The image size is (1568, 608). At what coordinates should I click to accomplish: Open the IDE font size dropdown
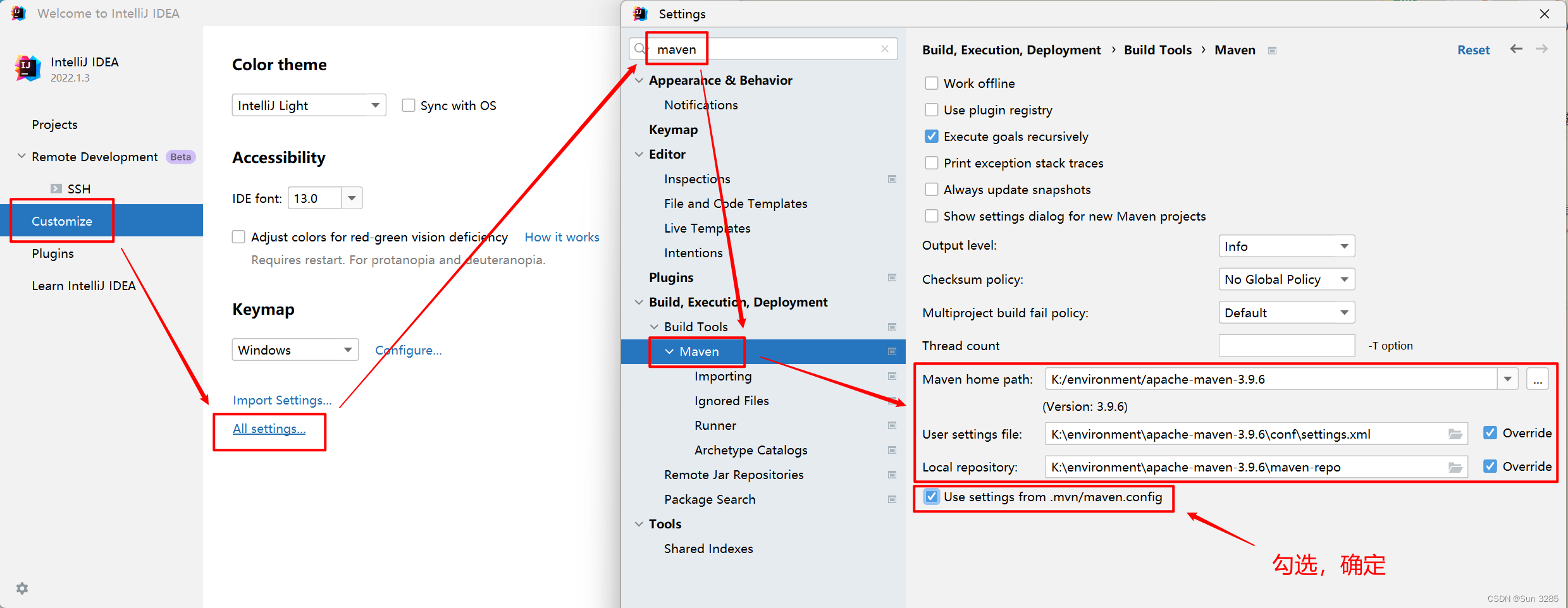tap(352, 198)
